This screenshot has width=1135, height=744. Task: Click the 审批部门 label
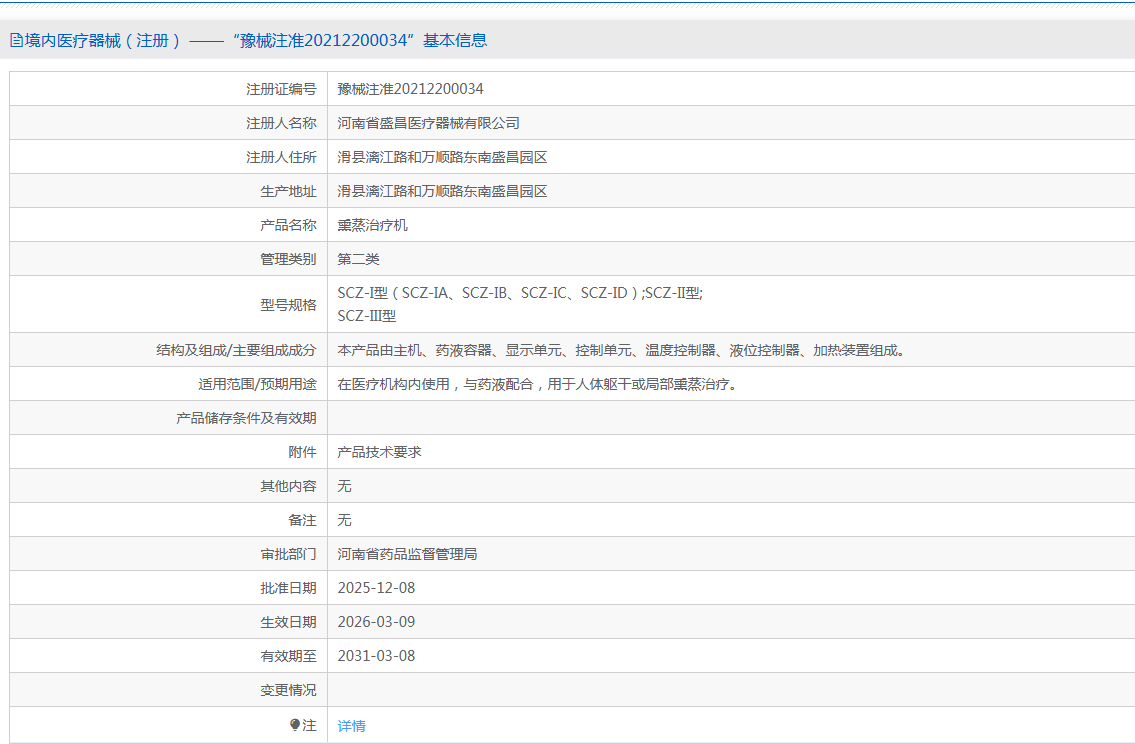[x=288, y=554]
